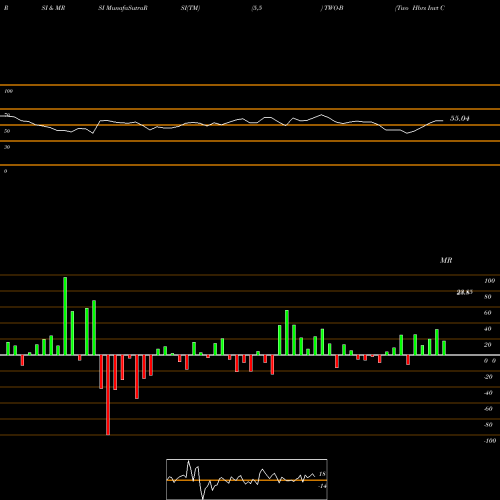Click the '-60' label on MR axis
Image resolution: width=500 pixels, height=500 pixels.
[488, 409]
